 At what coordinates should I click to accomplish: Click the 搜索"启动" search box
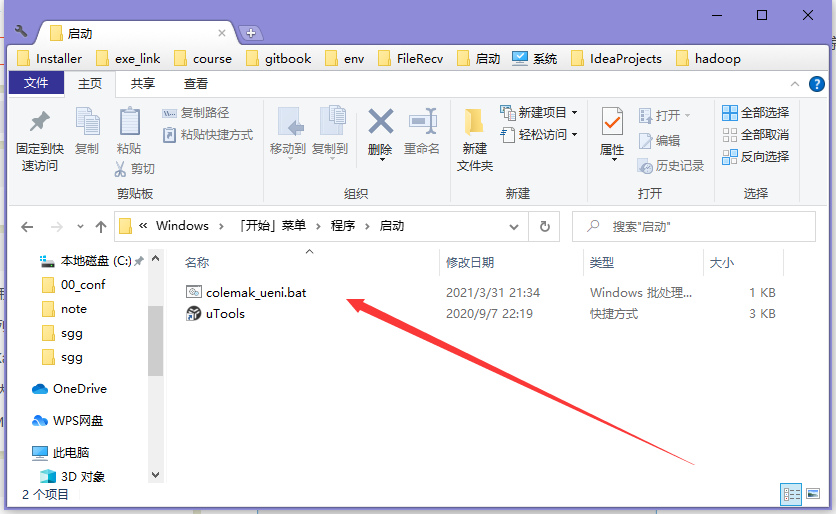[x=694, y=227]
